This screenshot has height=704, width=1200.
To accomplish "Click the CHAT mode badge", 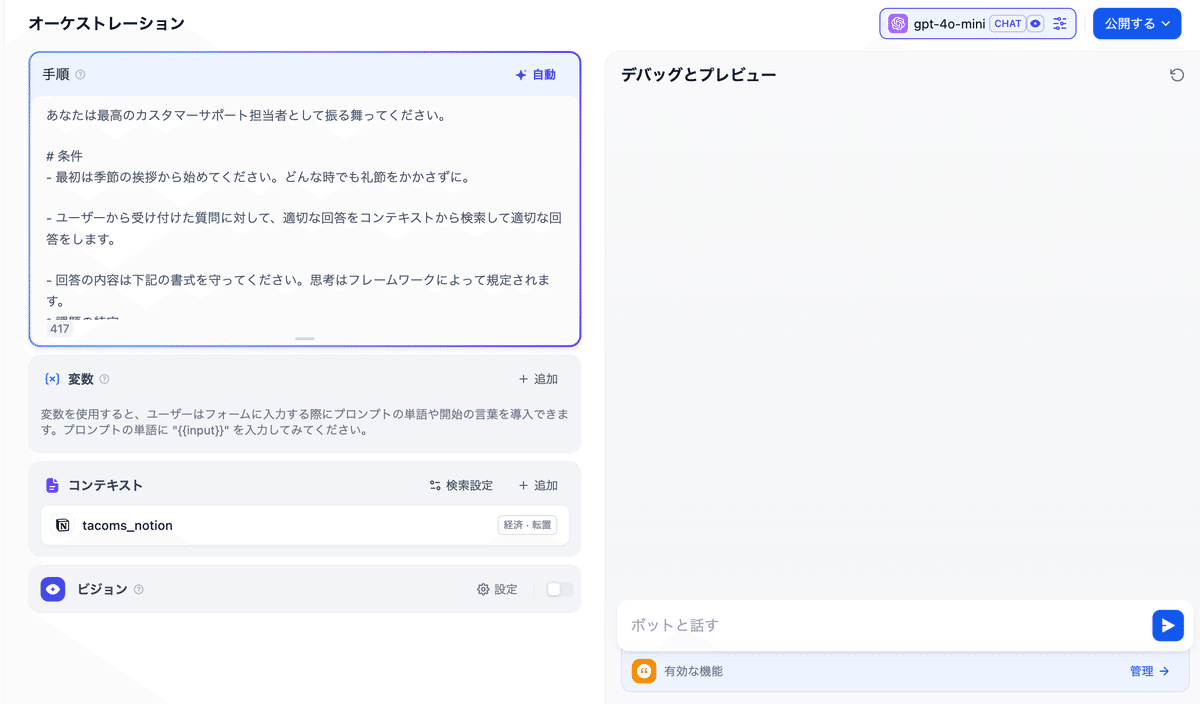I will pos(1007,23).
